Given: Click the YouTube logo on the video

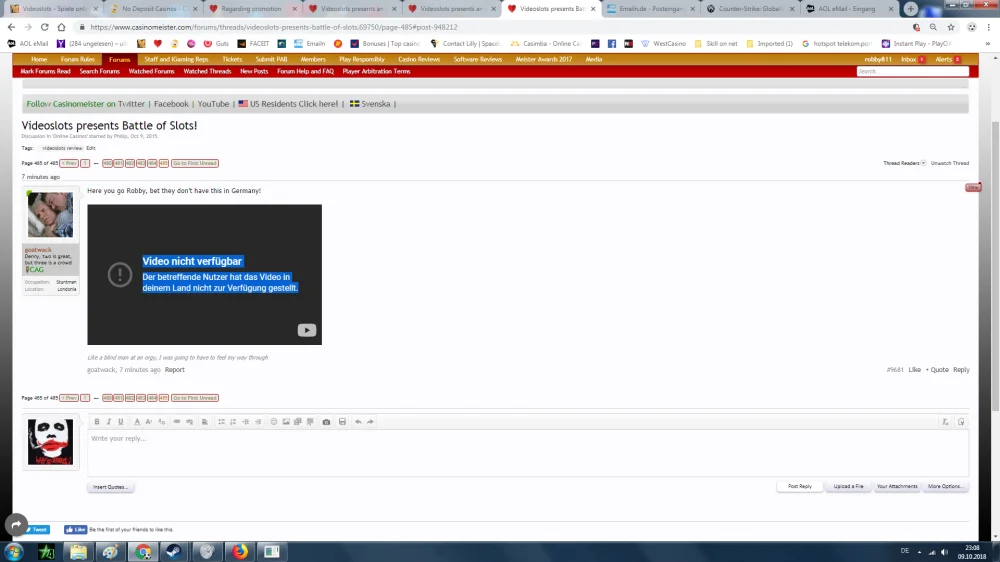Looking at the screenshot, I should click(307, 330).
